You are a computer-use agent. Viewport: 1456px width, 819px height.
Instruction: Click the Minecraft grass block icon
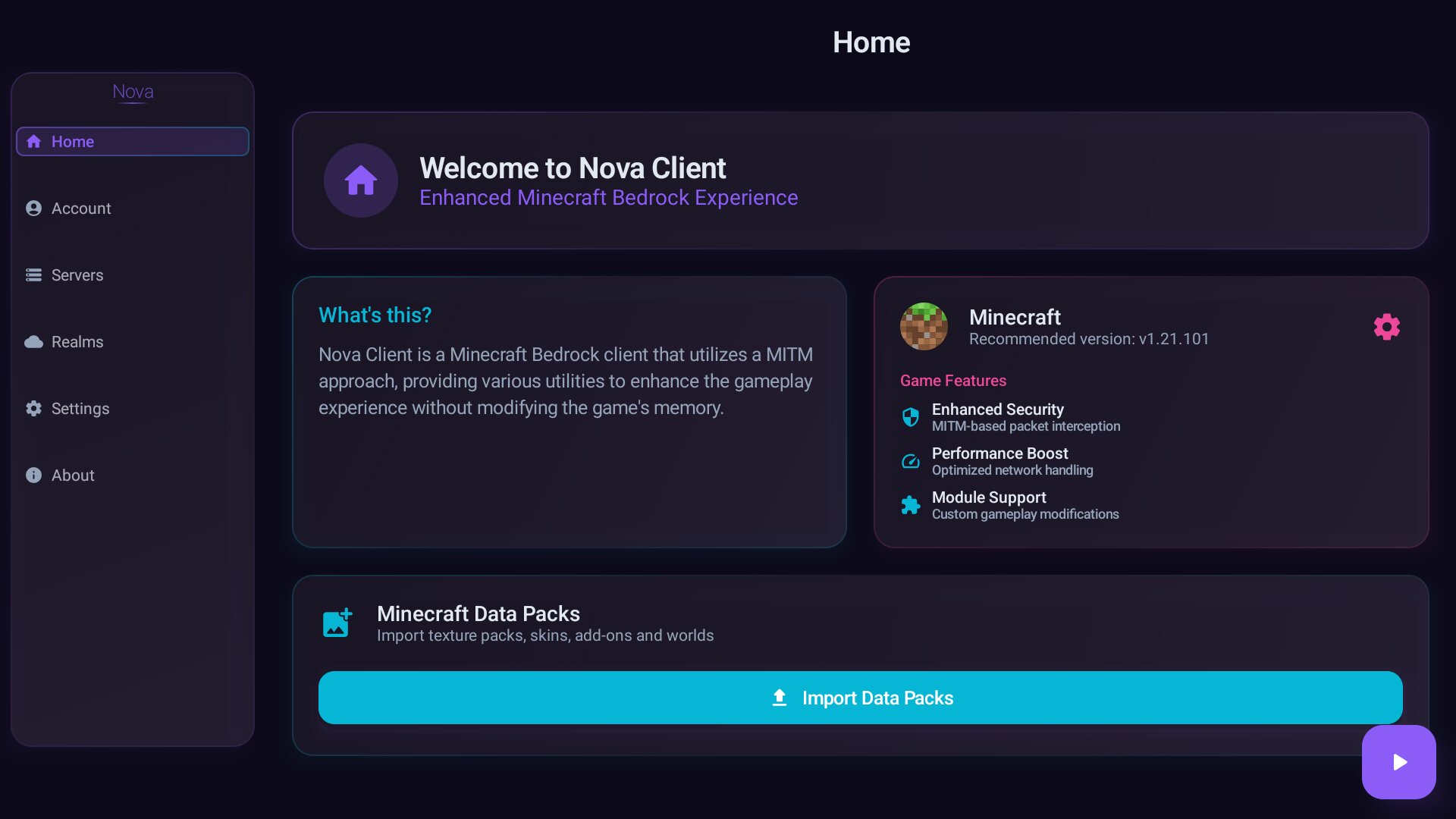pyautogui.click(x=924, y=327)
